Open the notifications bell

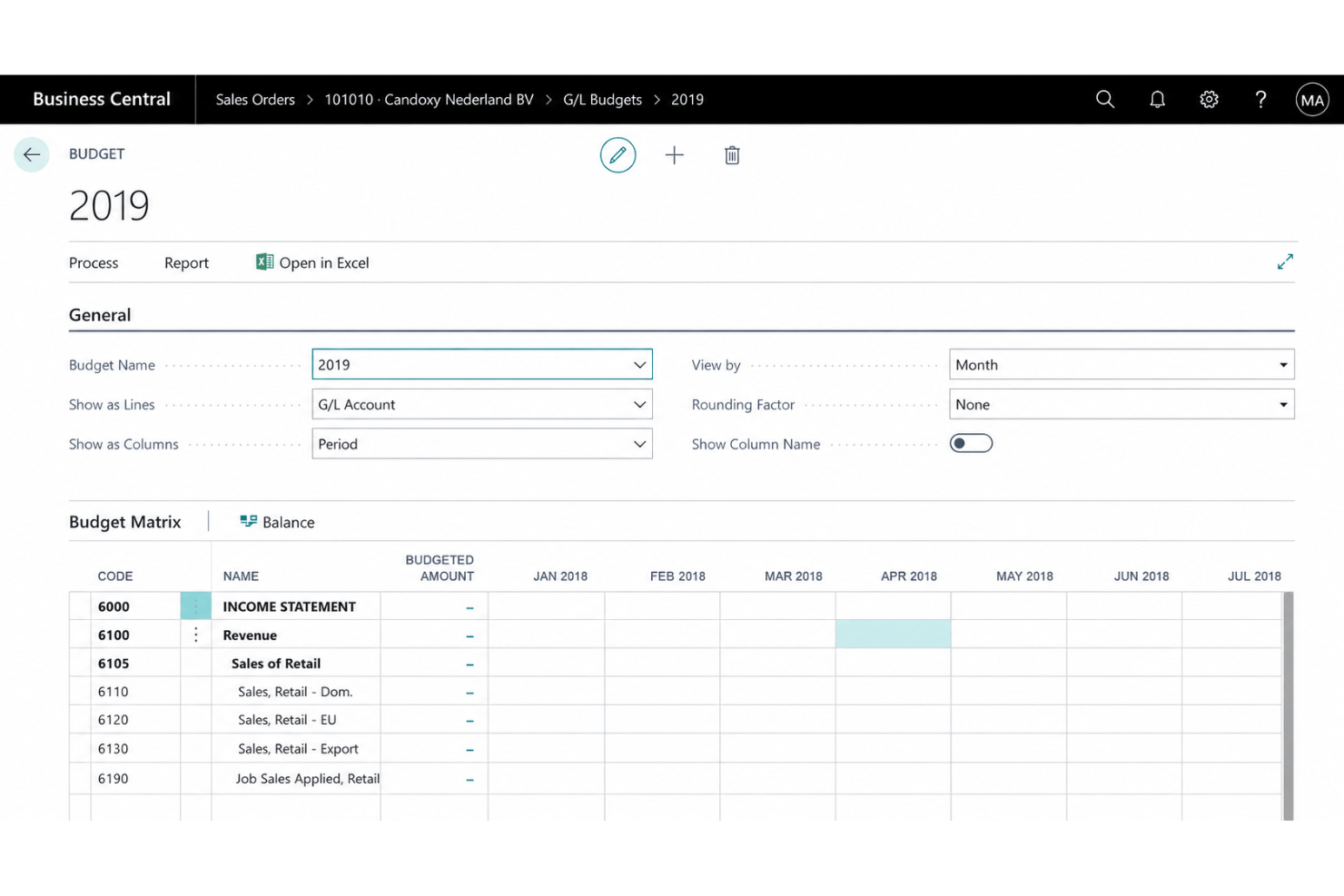(x=1157, y=99)
